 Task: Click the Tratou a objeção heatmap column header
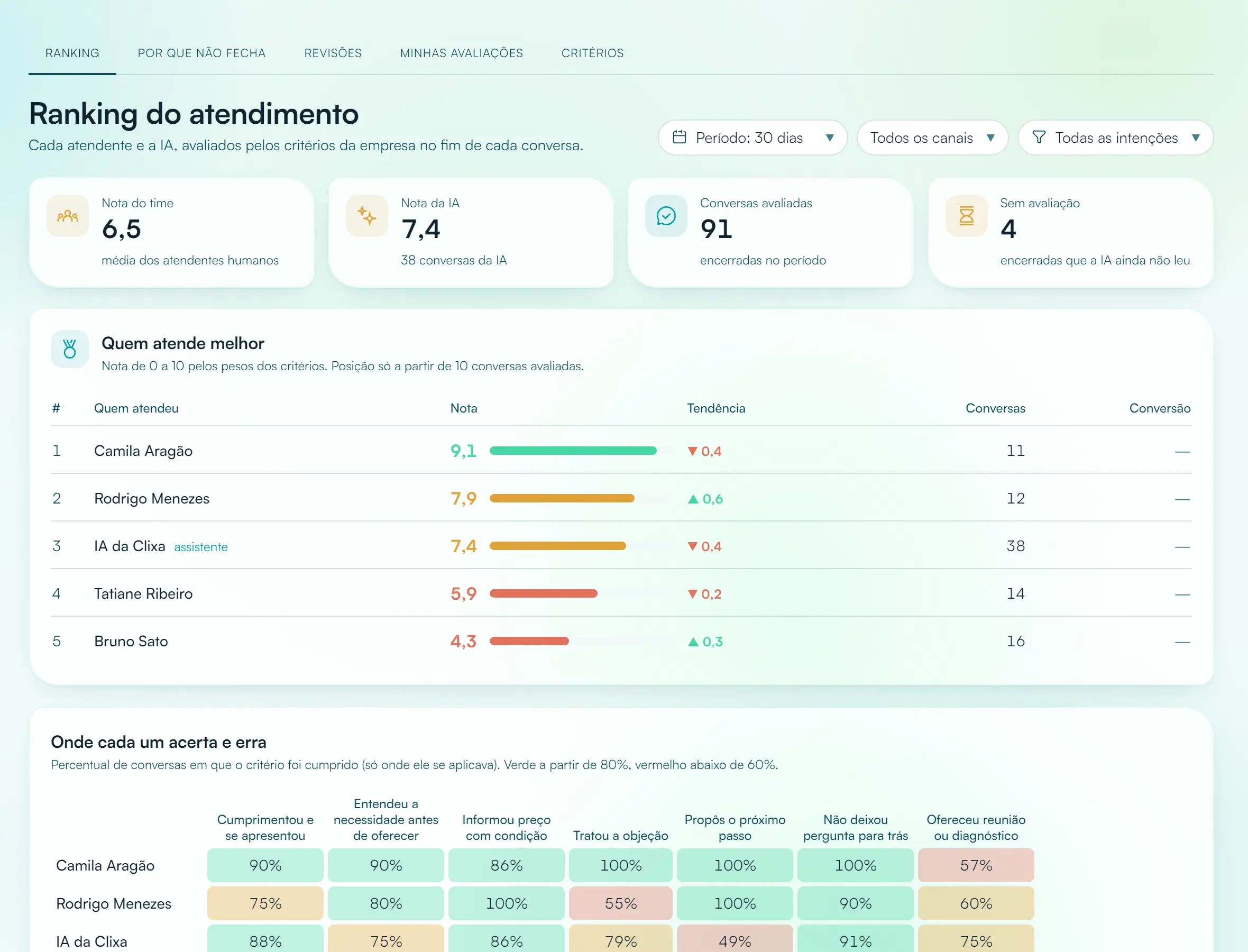[x=620, y=836]
